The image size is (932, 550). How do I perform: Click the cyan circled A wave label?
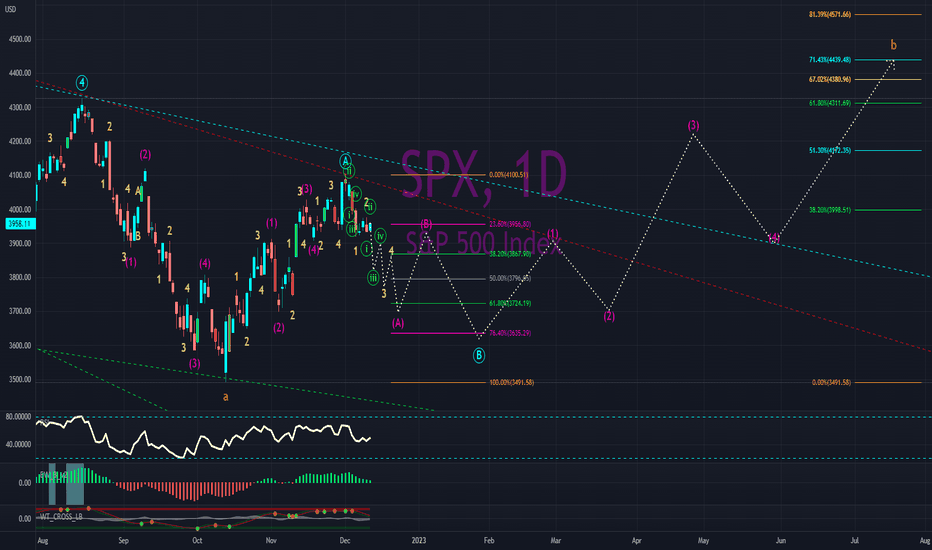point(345,161)
